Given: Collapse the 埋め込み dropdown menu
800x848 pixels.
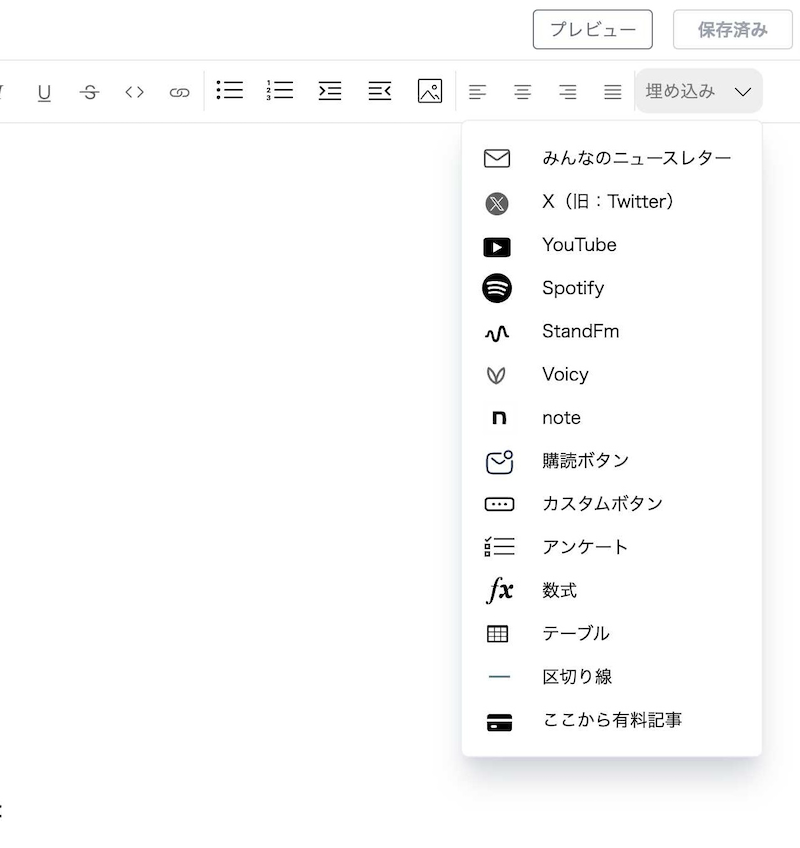Looking at the screenshot, I should 699,91.
